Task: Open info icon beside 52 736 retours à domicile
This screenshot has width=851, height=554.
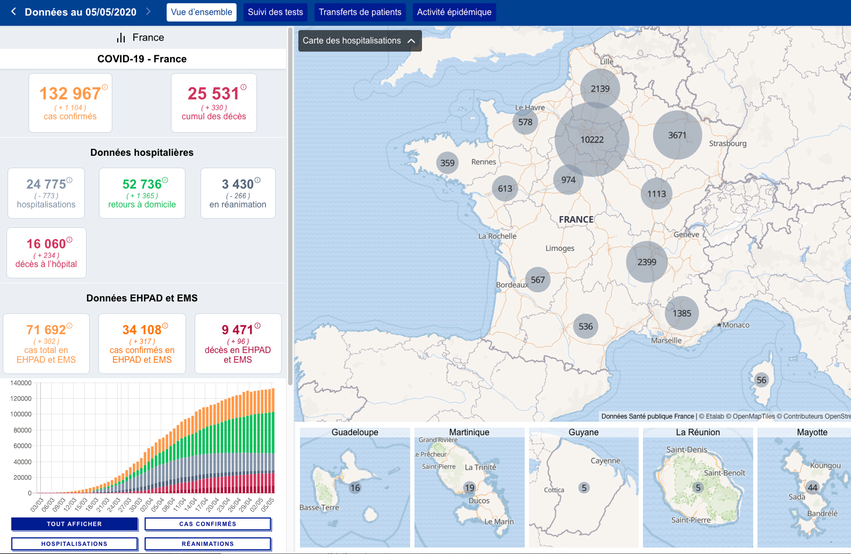Action: coord(165,180)
